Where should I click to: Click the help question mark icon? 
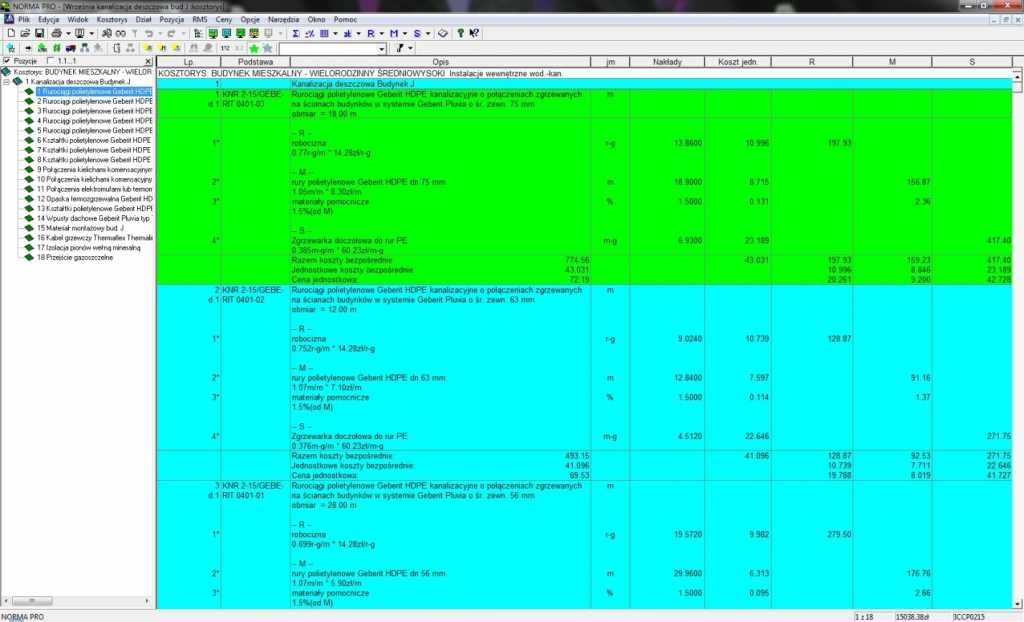pos(460,33)
